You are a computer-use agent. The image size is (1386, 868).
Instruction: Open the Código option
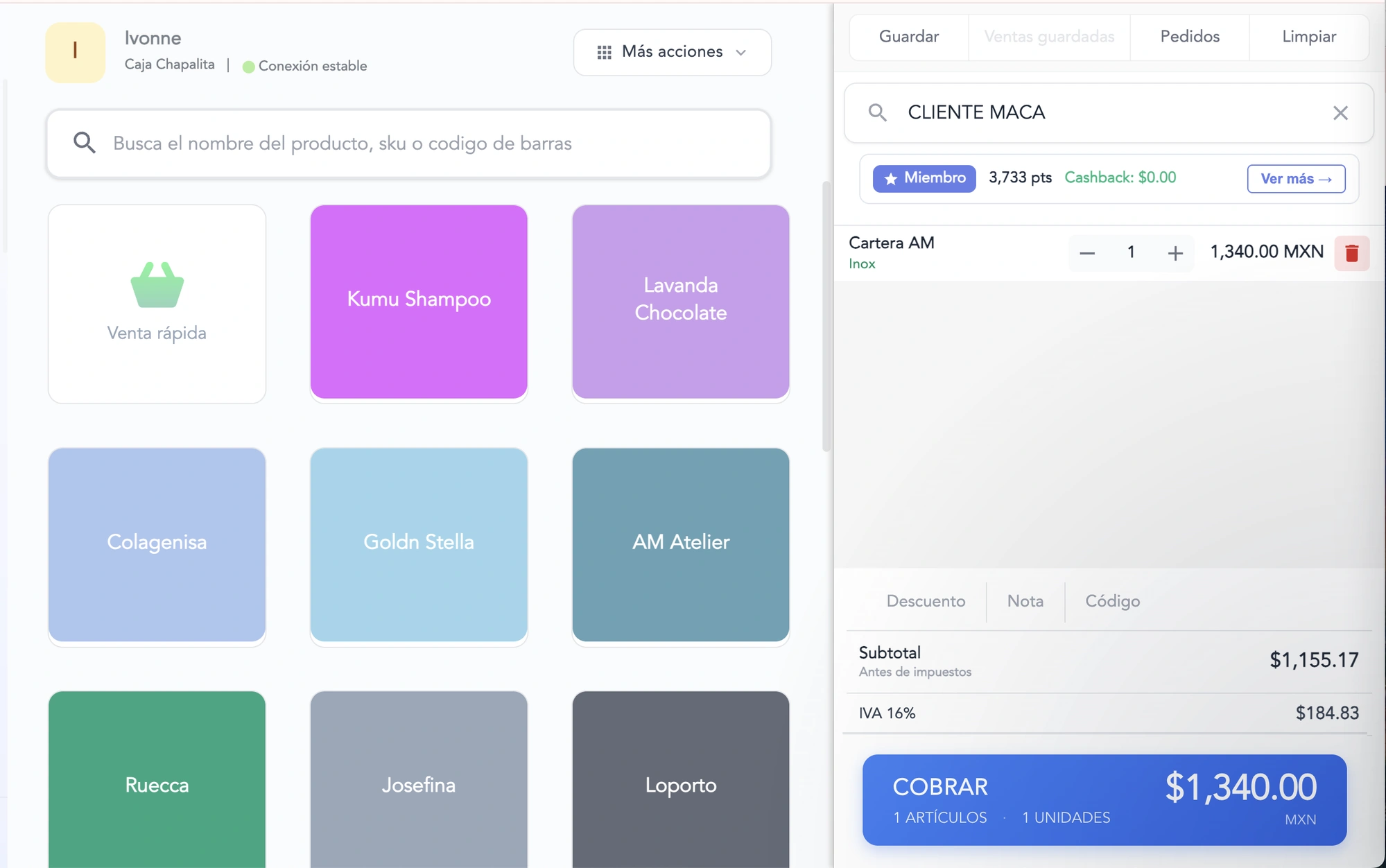point(1112,601)
